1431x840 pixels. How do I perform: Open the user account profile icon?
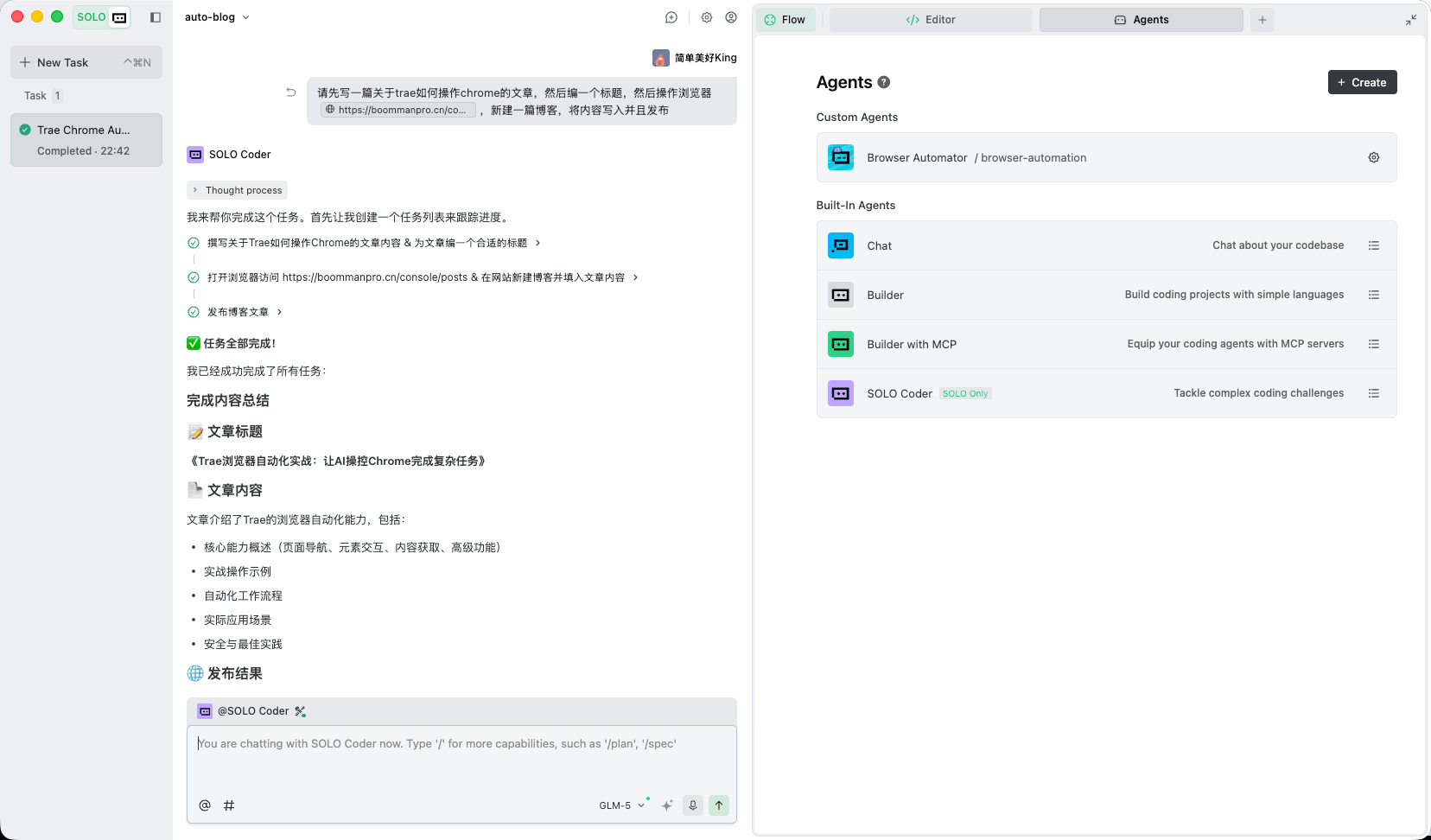[x=731, y=17]
